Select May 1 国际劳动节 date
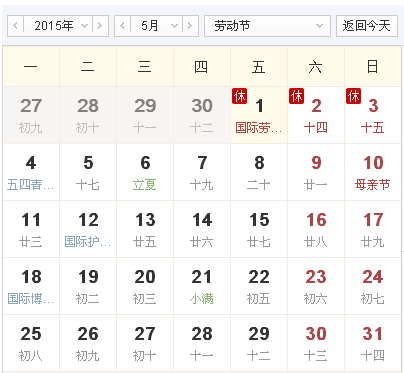 (259, 115)
